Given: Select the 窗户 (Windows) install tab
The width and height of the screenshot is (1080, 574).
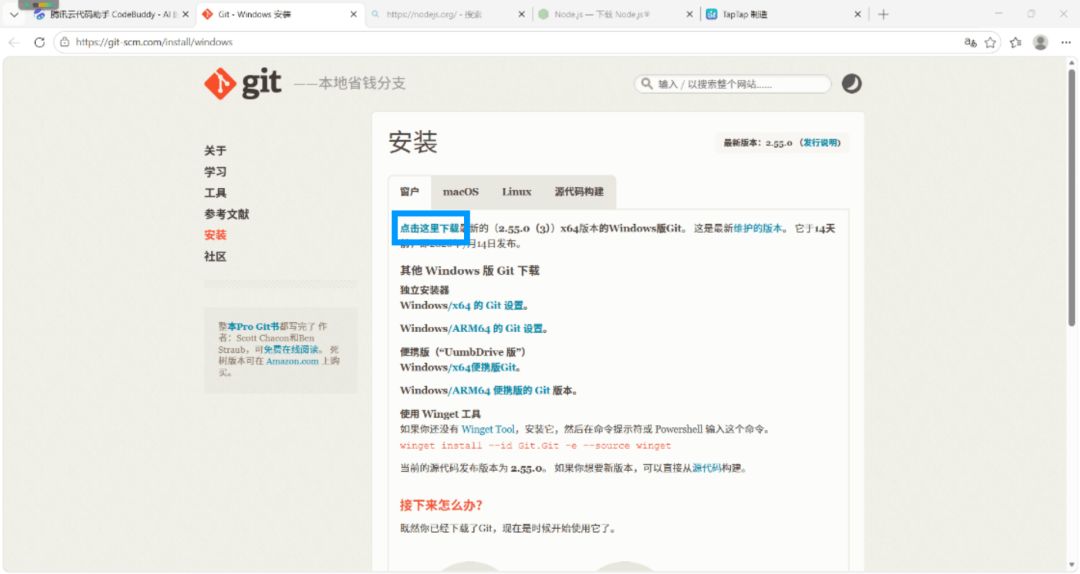Looking at the screenshot, I should 409,192.
